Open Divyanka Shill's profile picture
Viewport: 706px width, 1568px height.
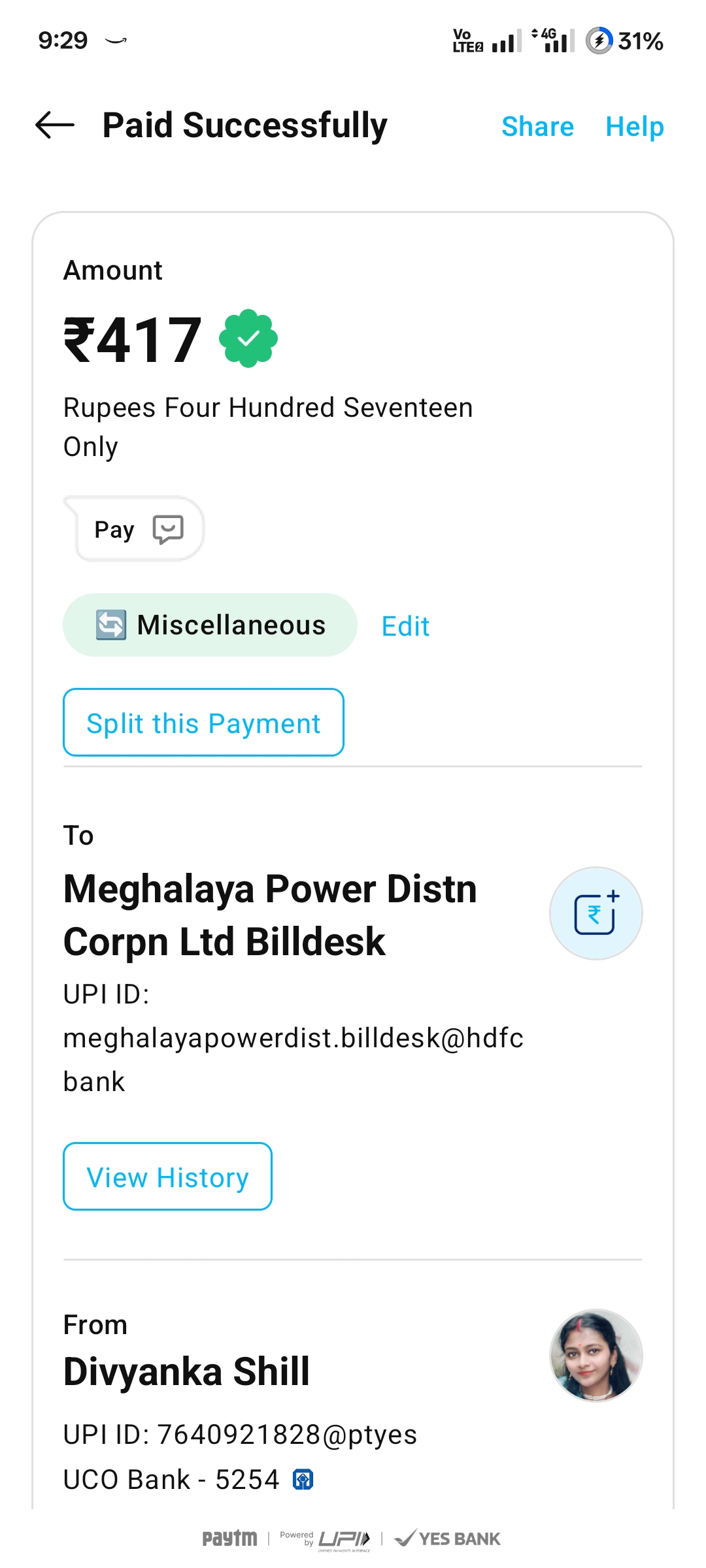[596, 1355]
